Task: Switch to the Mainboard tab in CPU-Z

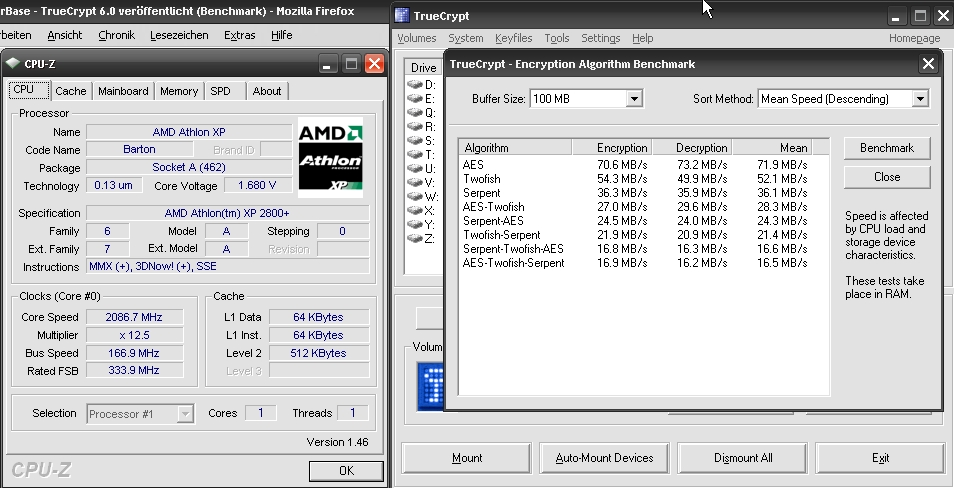Action: point(123,91)
